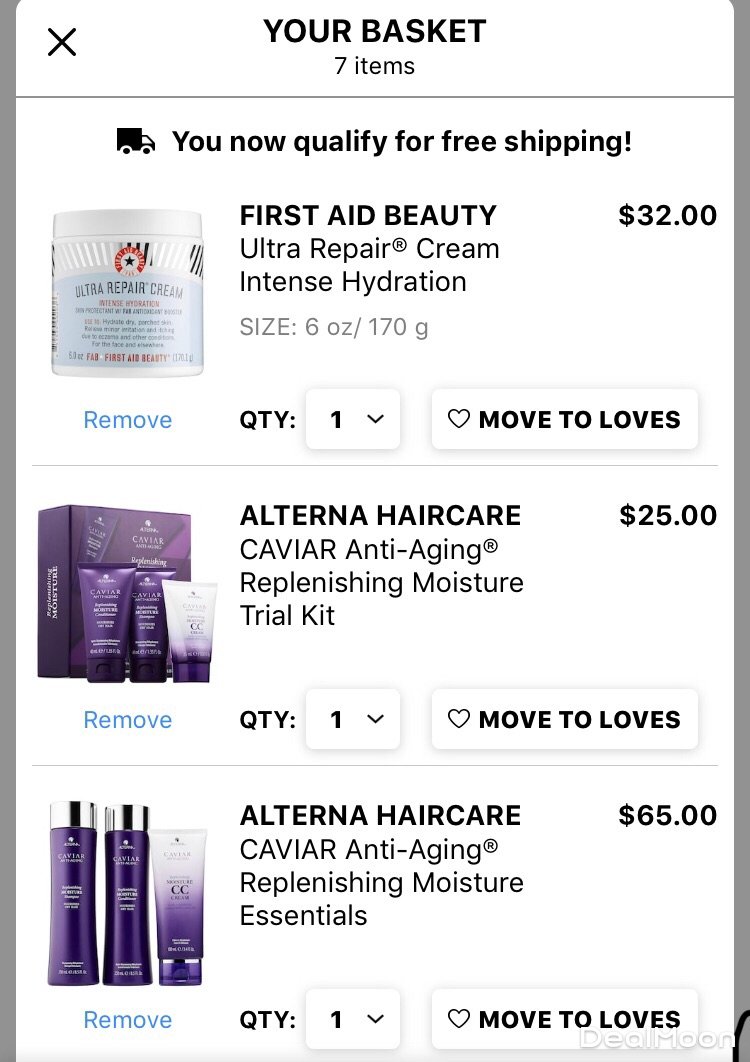Open quantity dropdown for Ultra Repair Cream
This screenshot has width=750, height=1062.
[353, 419]
